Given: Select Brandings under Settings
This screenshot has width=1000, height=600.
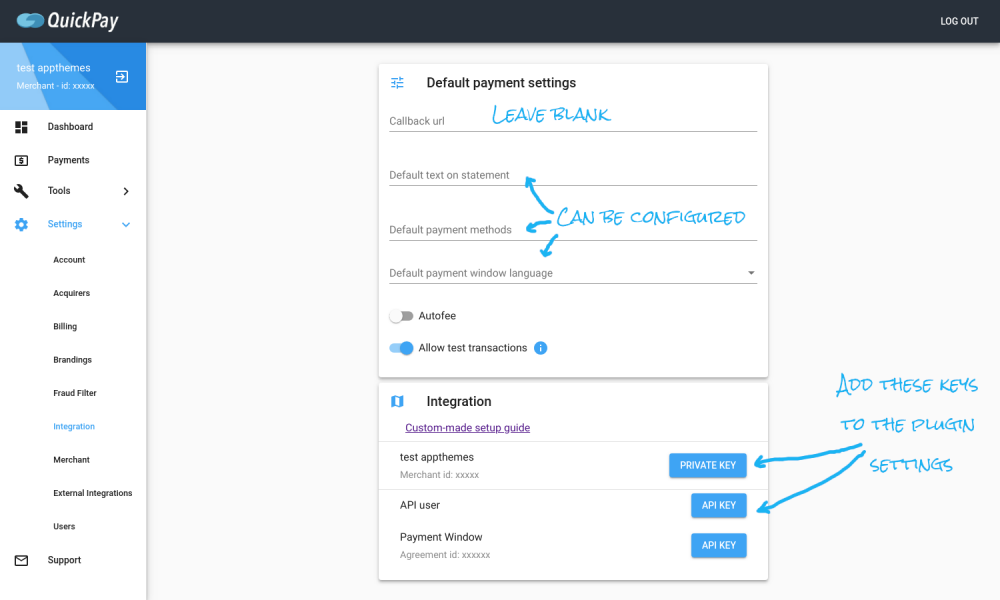Looking at the screenshot, I should pos(72,360).
